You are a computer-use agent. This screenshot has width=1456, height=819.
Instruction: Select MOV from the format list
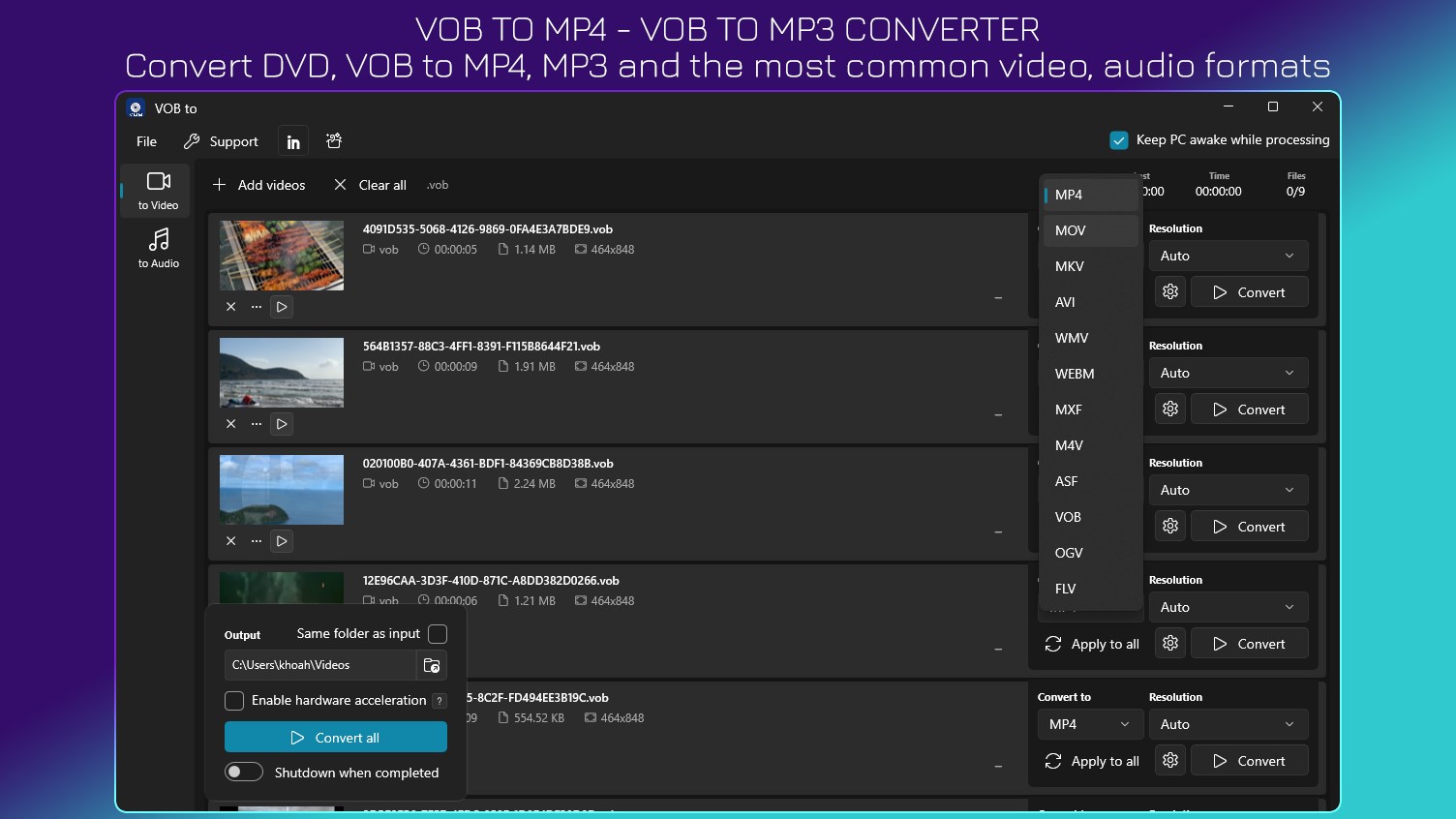coord(1071,230)
